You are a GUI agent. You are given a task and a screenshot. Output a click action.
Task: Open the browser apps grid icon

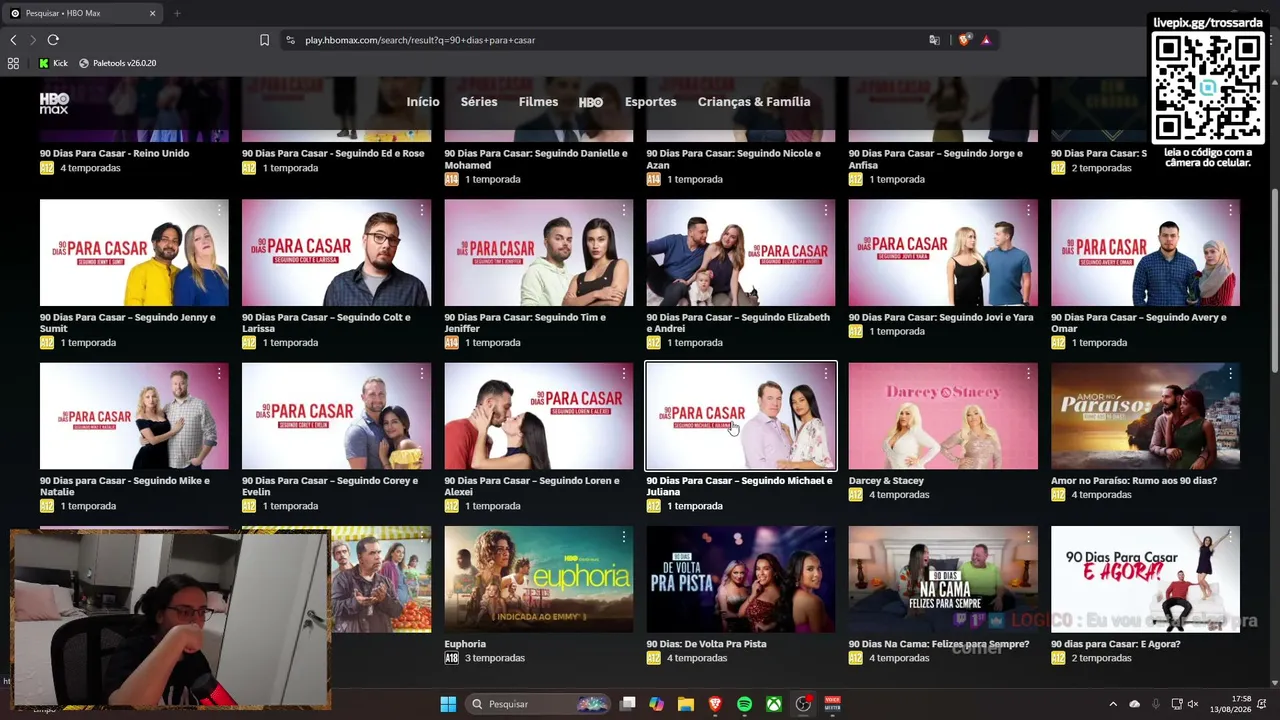click(x=13, y=63)
